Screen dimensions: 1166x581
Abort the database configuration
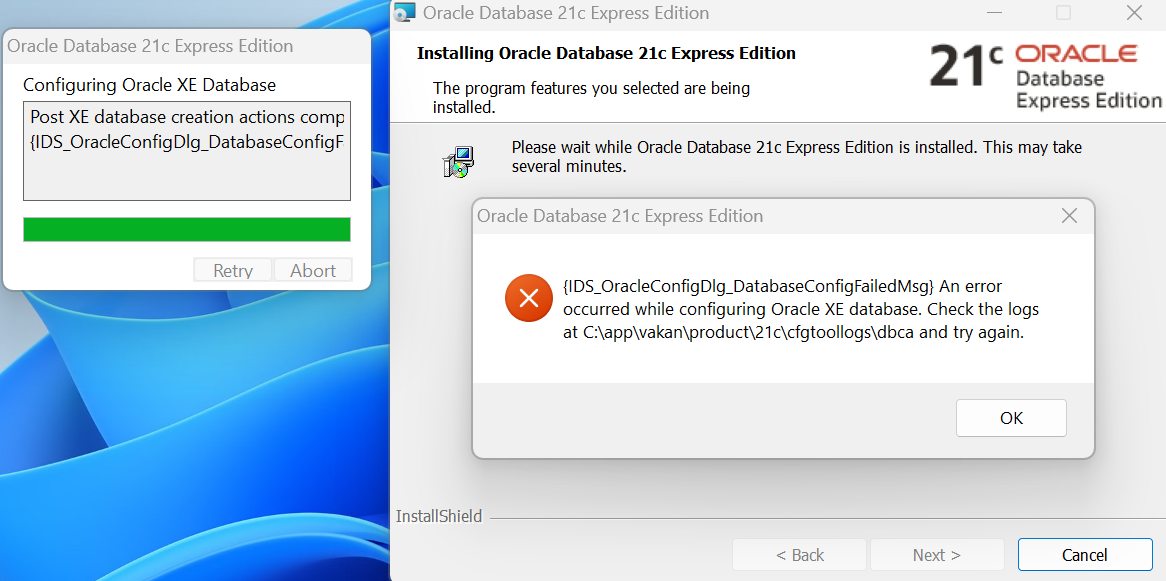click(x=313, y=270)
